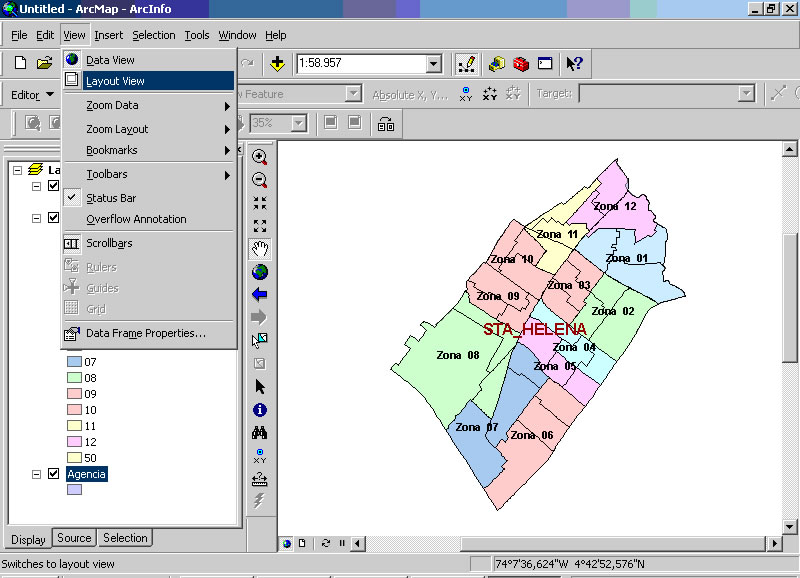Click the green 08 legend swatch
Image resolution: width=800 pixels, height=578 pixels.
point(74,378)
